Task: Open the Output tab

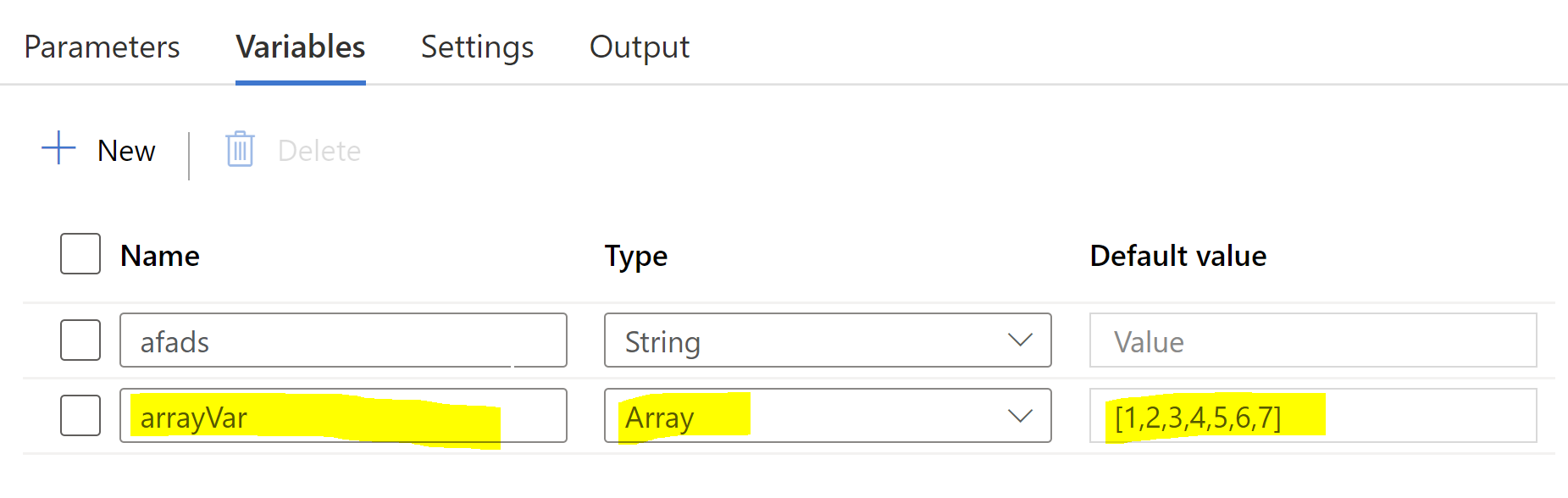Action: point(640,47)
